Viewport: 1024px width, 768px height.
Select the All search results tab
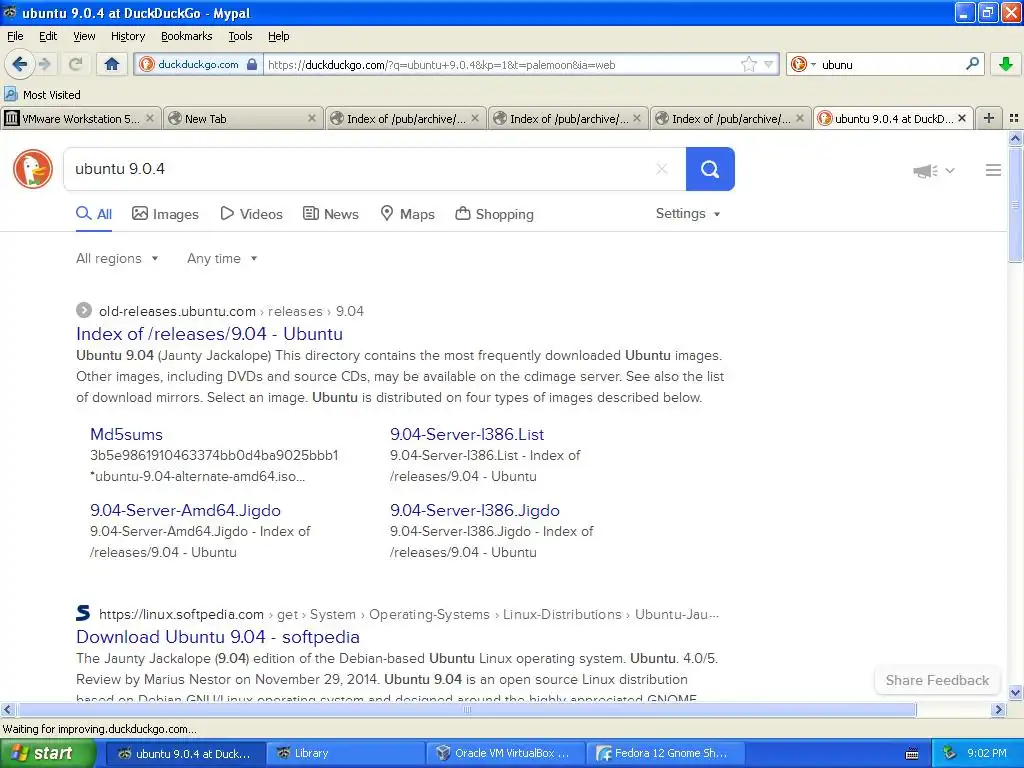[94, 214]
